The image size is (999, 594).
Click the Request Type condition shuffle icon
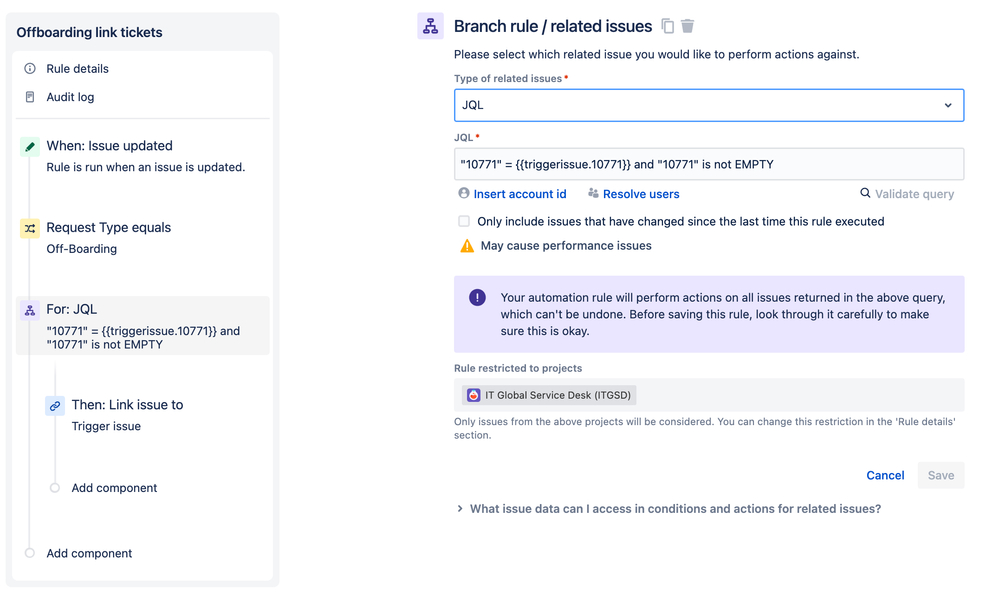(30, 228)
